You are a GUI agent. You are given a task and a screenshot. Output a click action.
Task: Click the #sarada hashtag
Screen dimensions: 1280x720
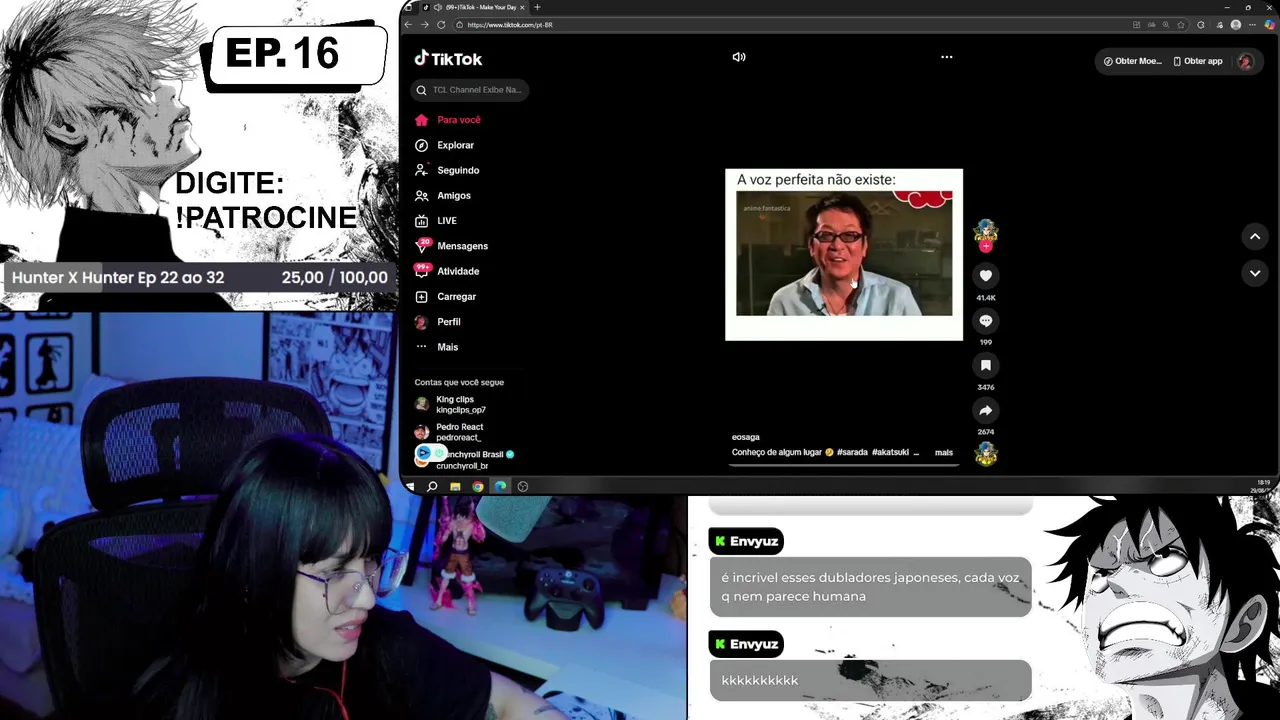click(x=852, y=452)
